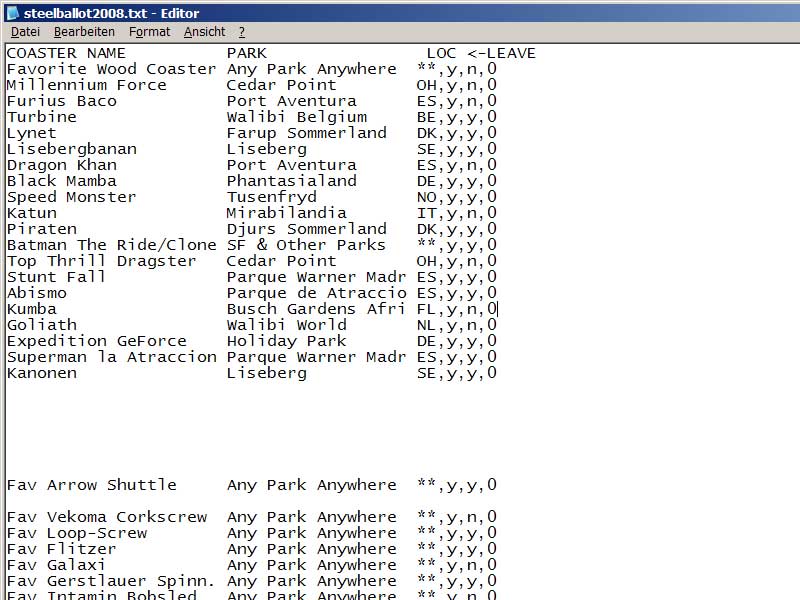Image resolution: width=800 pixels, height=600 pixels.
Task: Place cursor in Lisebergbanan coaster name
Action: (71, 149)
